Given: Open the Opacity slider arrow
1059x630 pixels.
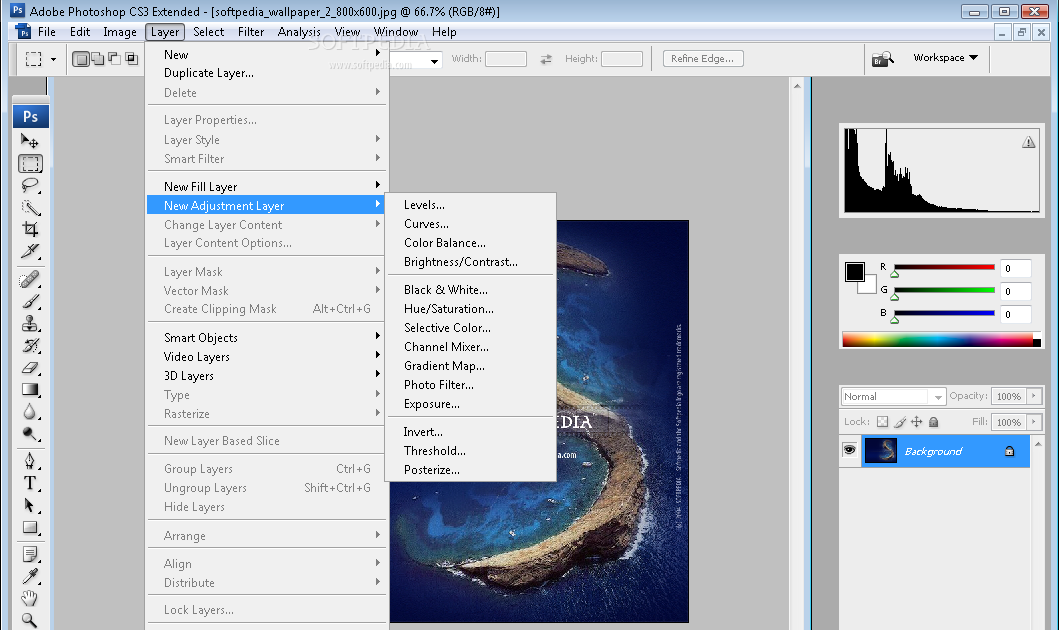Looking at the screenshot, I should [1034, 396].
